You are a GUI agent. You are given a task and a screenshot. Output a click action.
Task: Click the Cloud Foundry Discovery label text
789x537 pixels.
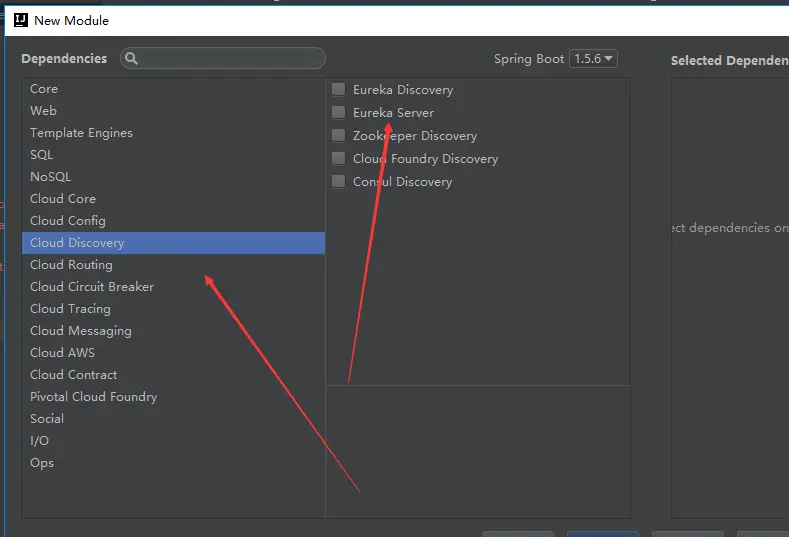(426, 159)
